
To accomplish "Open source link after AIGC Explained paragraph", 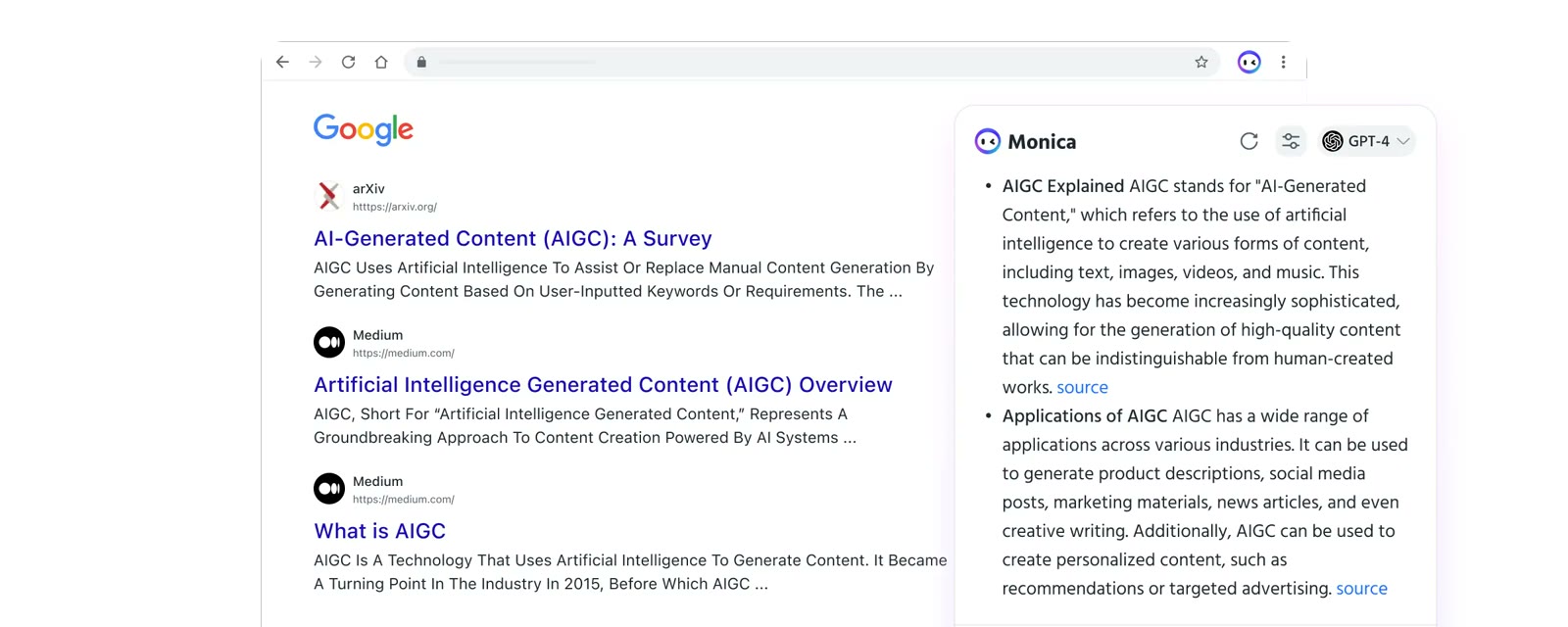I will (1082, 387).
